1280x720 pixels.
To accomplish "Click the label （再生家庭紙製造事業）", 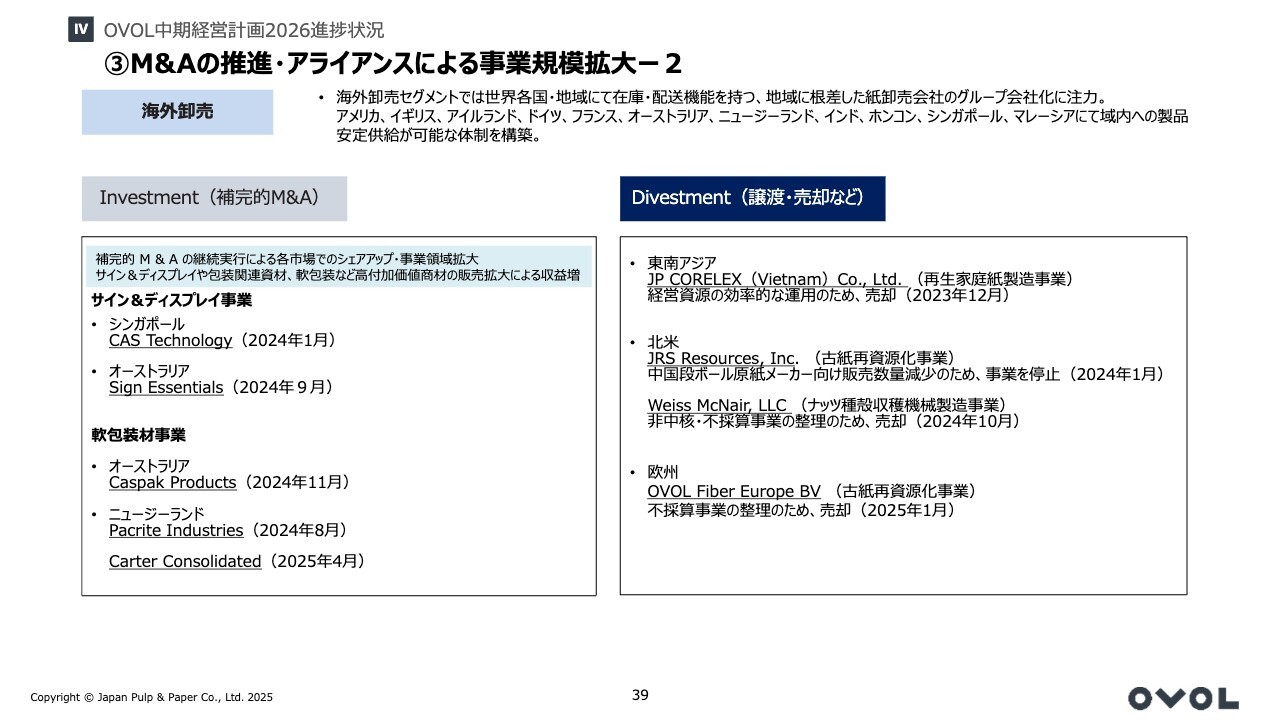I will 994,279.
